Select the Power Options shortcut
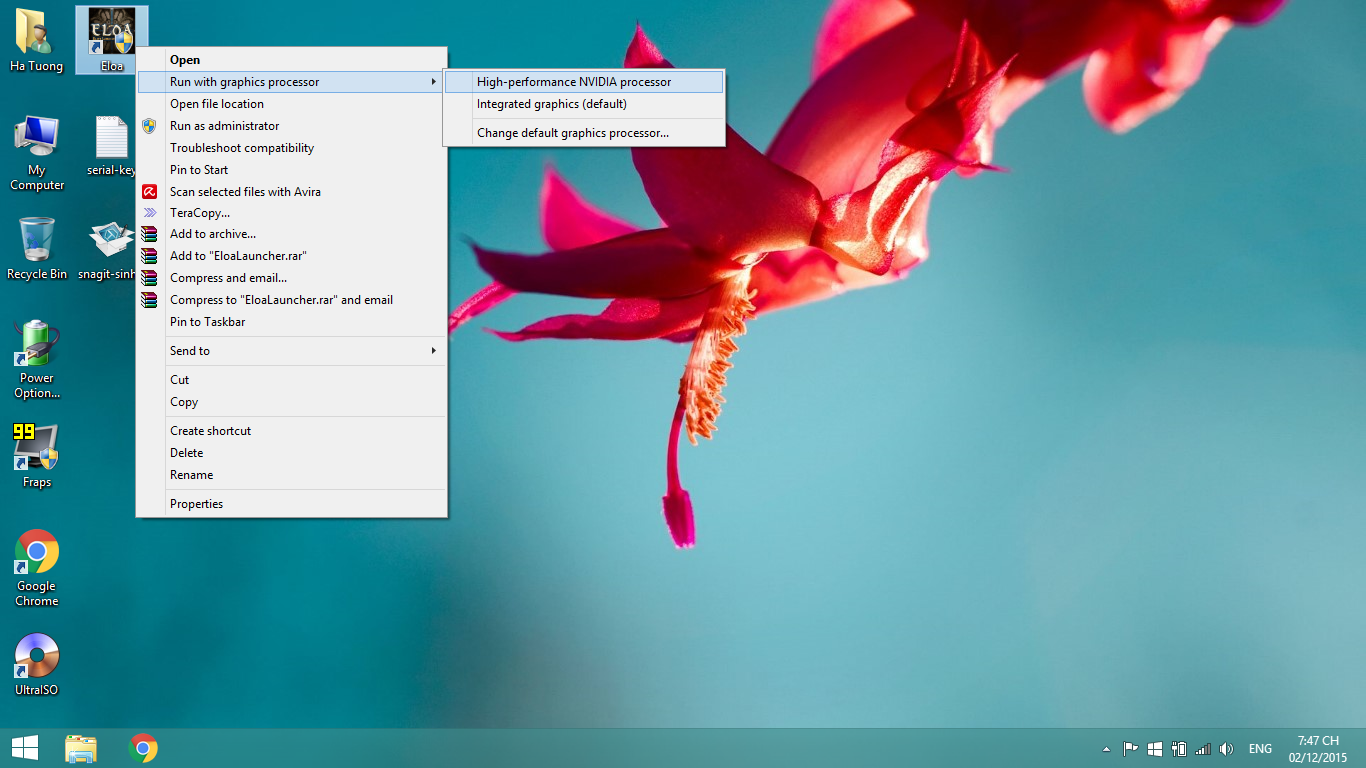Viewport: 1366px width, 768px height. (37, 360)
